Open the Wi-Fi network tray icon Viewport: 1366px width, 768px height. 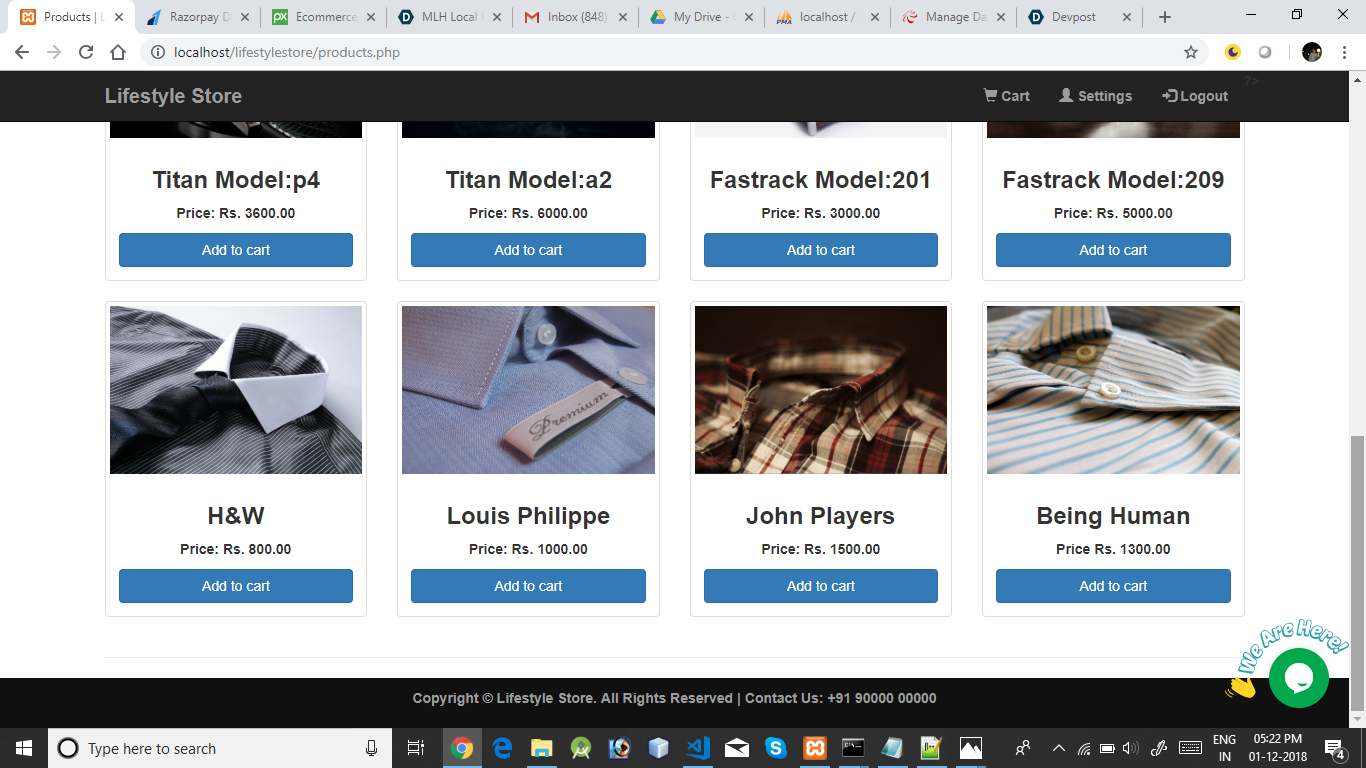click(x=1084, y=748)
